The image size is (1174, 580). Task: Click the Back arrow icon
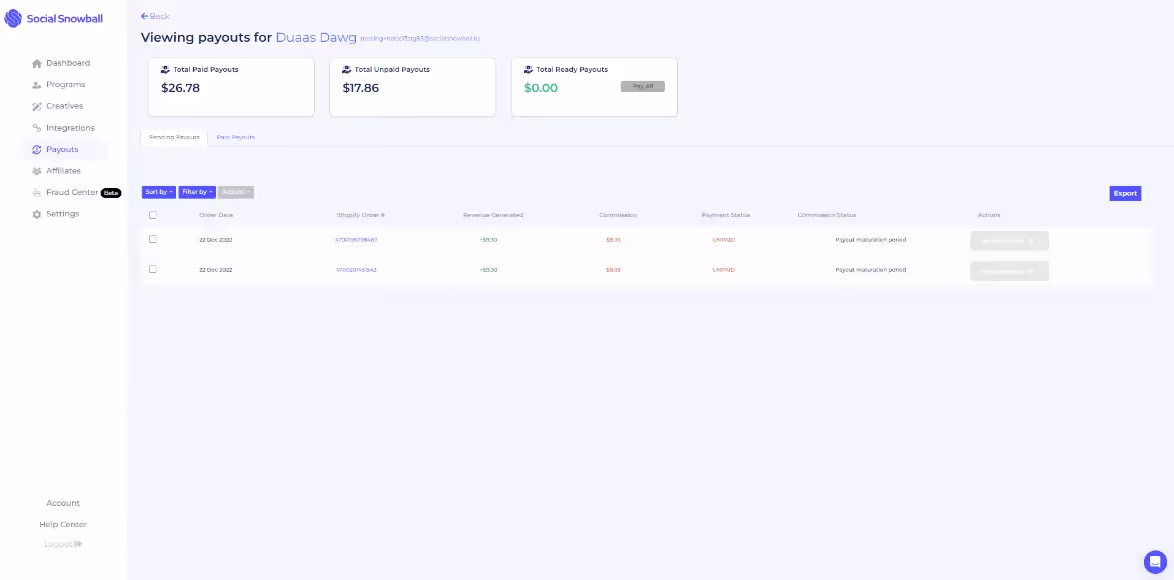click(145, 16)
